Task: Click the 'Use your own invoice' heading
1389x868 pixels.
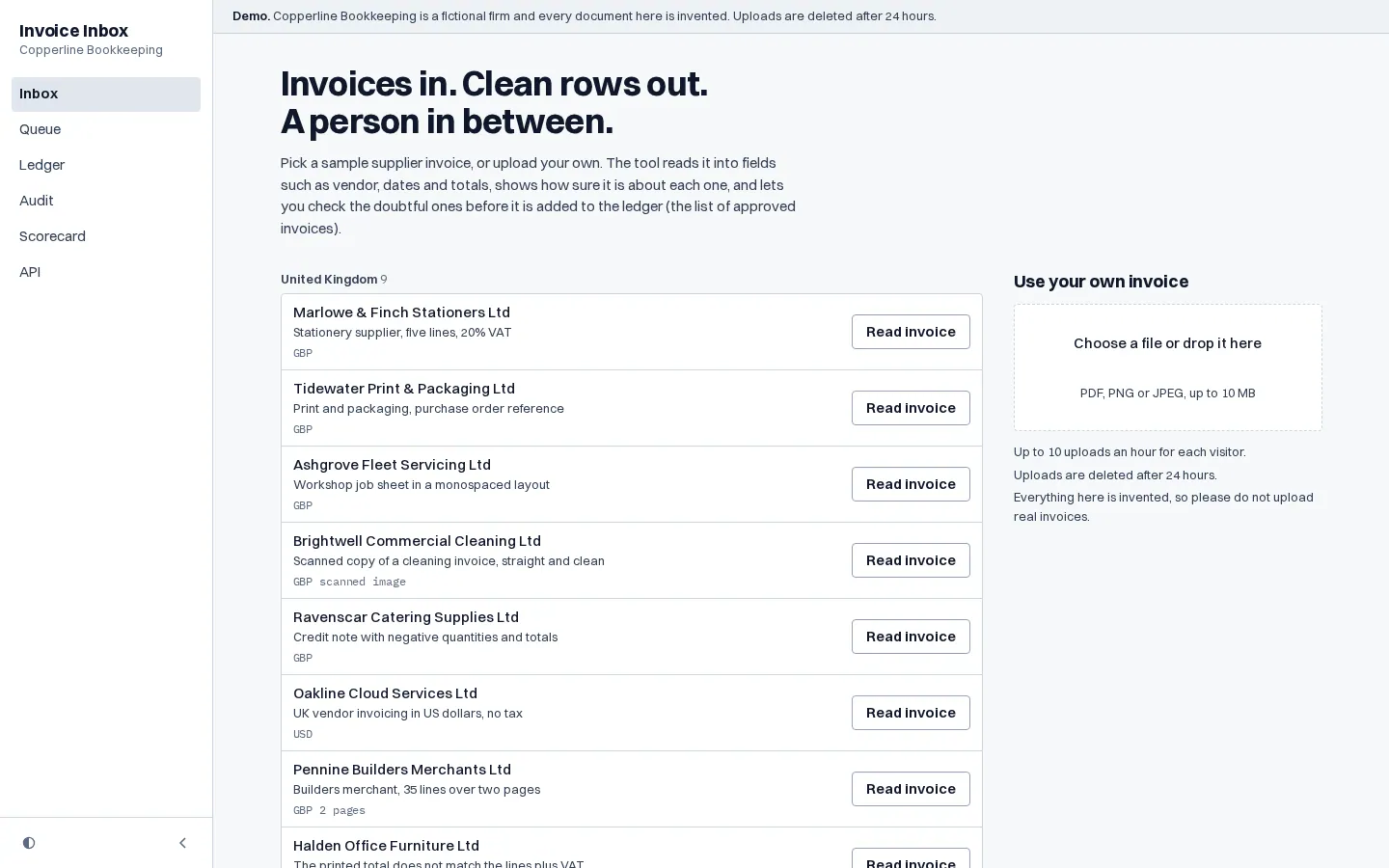Action: (x=1101, y=282)
